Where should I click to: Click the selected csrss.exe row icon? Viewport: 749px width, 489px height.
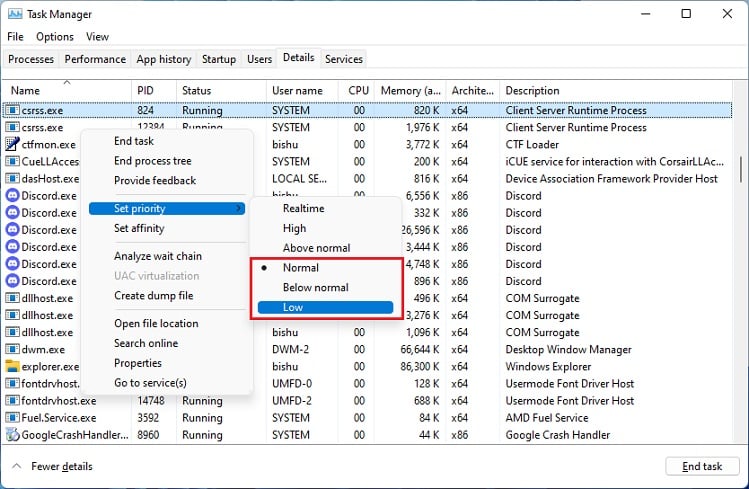13,111
